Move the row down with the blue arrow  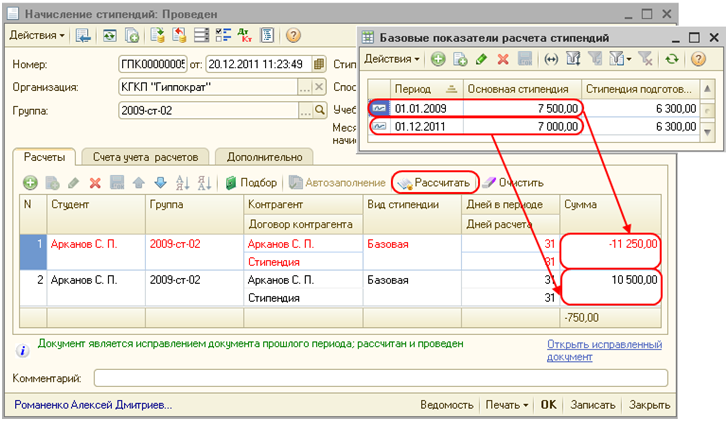pyautogui.click(x=160, y=183)
